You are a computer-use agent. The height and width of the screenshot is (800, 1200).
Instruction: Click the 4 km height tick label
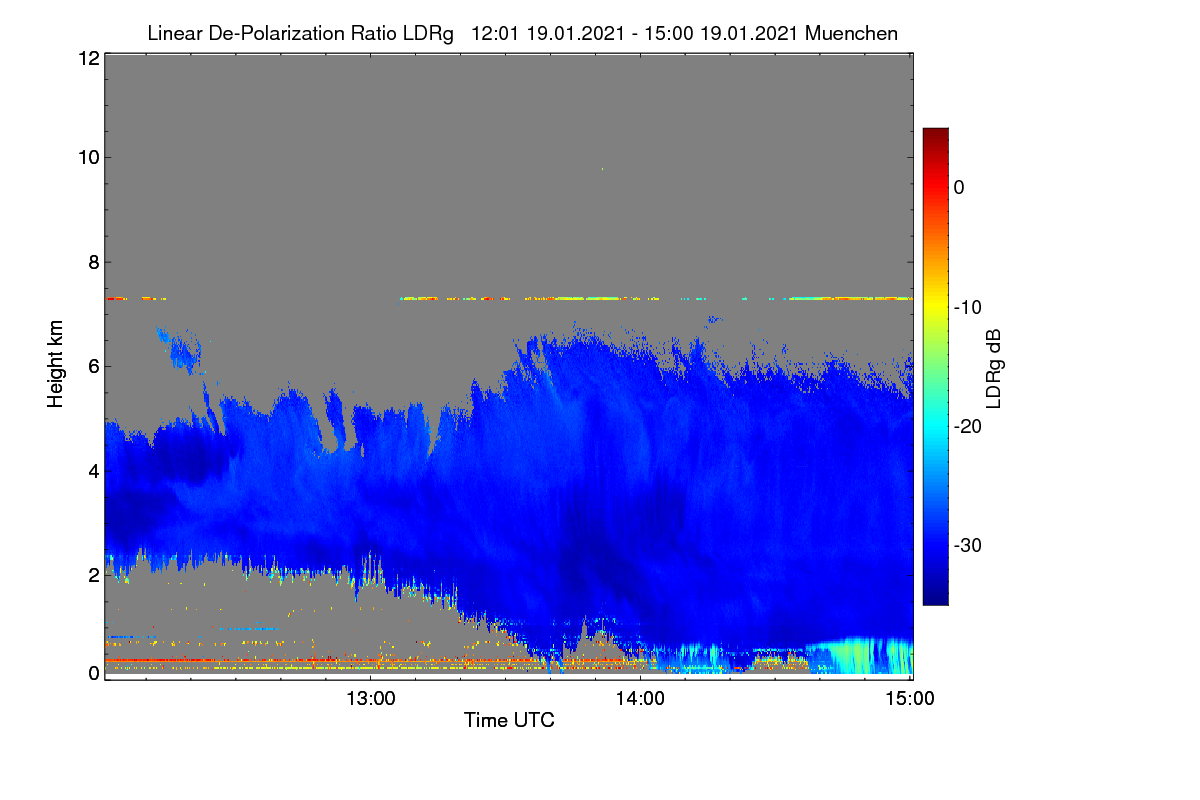[94, 470]
